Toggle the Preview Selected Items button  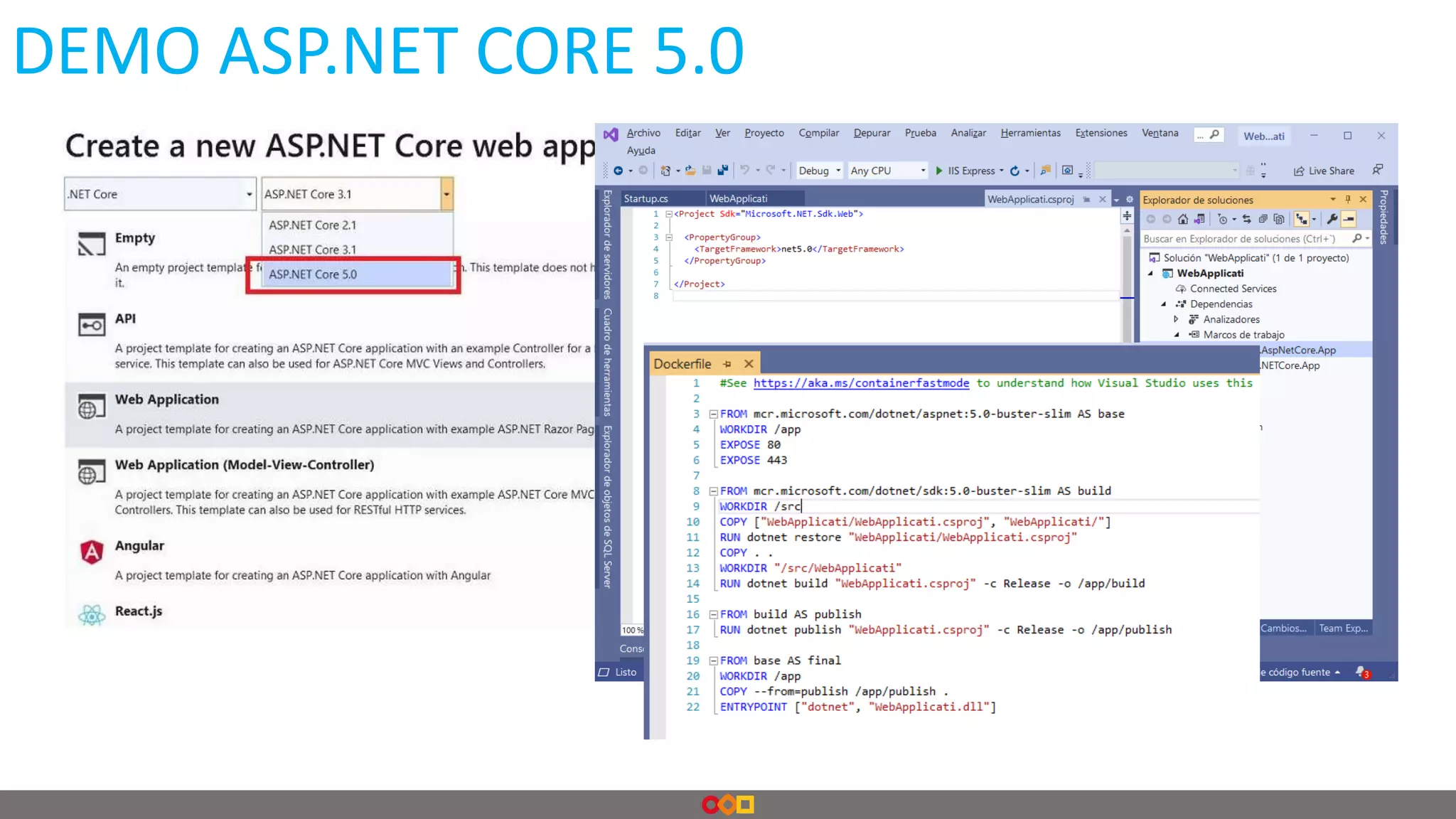pos(1349,219)
